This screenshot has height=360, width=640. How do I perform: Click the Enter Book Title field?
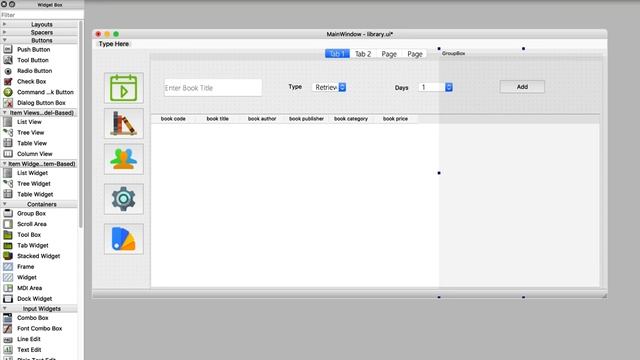tap(213, 88)
